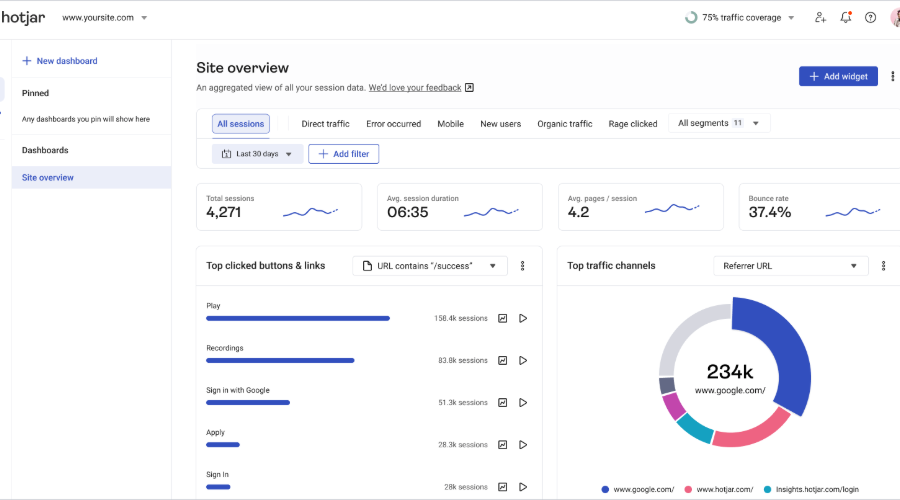The width and height of the screenshot is (900, 500).
Task: Open trend chart icon for Recordings row
Action: coord(503,360)
